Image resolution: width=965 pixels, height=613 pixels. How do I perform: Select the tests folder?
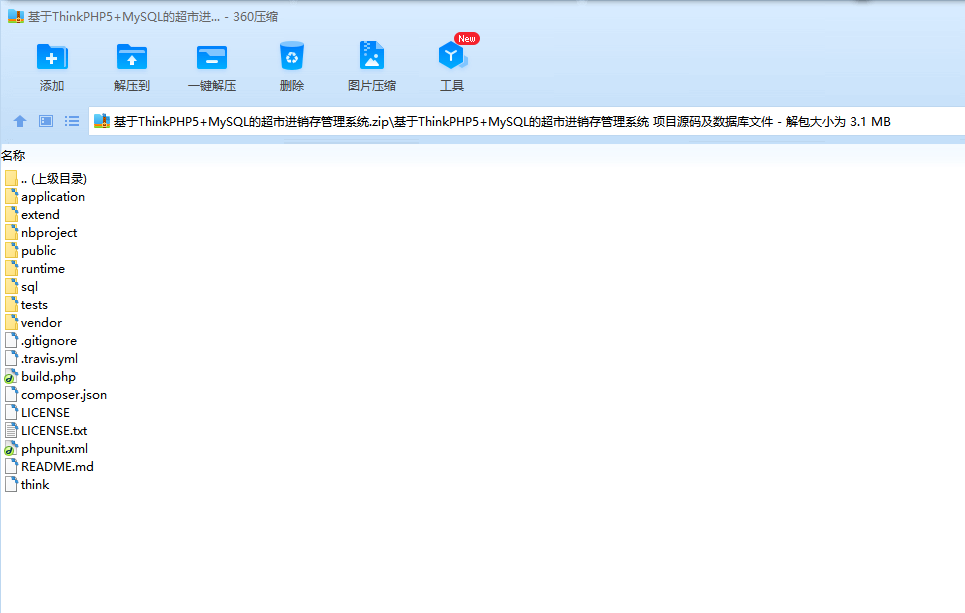pyautogui.click(x=26, y=305)
